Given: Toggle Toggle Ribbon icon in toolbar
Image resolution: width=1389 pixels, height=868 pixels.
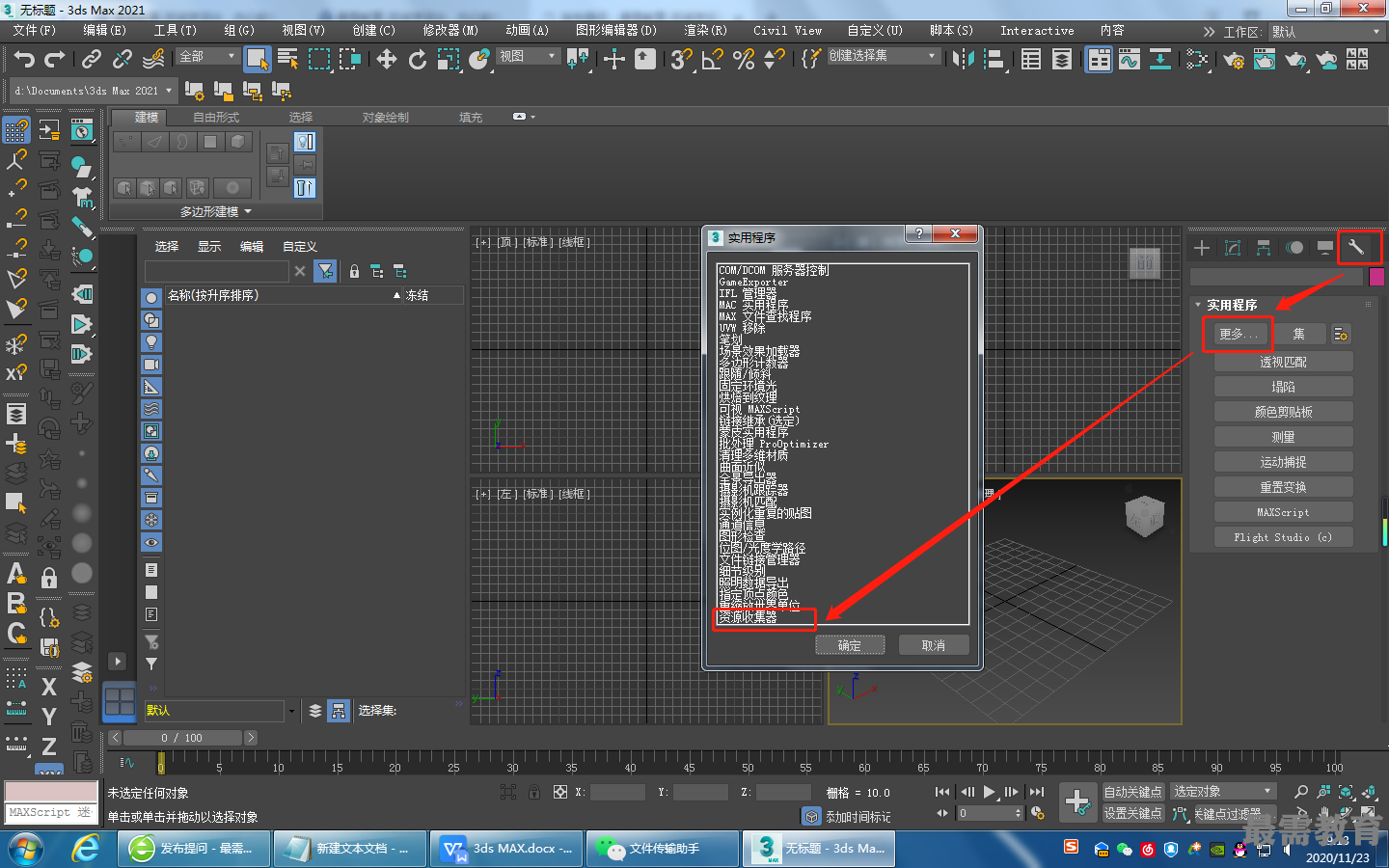Looking at the screenshot, I should [x=1099, y=60].
